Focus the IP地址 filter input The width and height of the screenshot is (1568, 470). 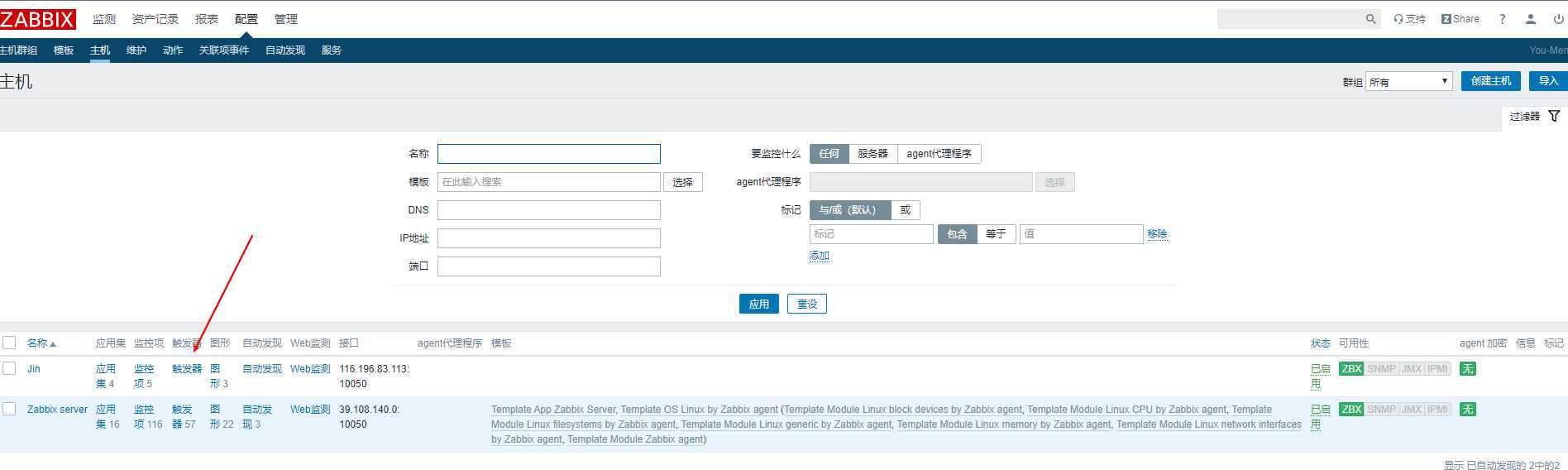(549, 238)
